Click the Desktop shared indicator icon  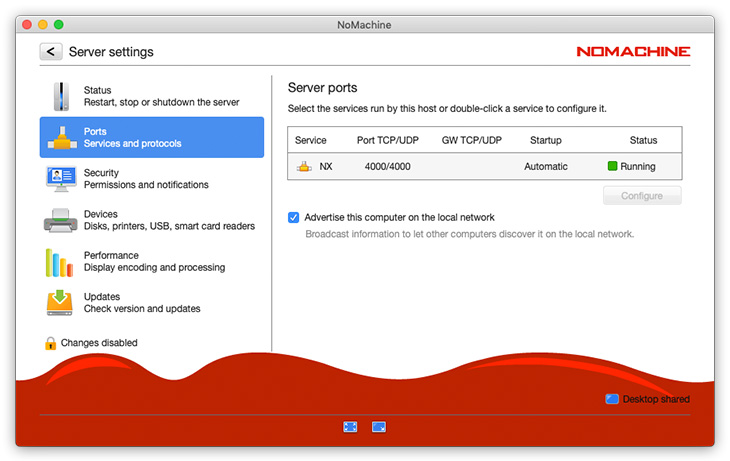(612, 399)
